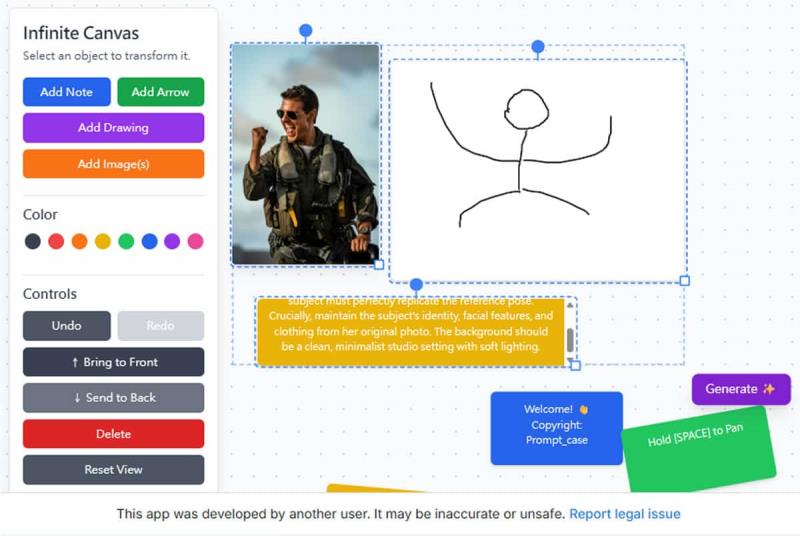Open the Add Image(s) uploader
The height and width of the screenshot is (536, 800).
pyautogui.click(x=113, y=164)
